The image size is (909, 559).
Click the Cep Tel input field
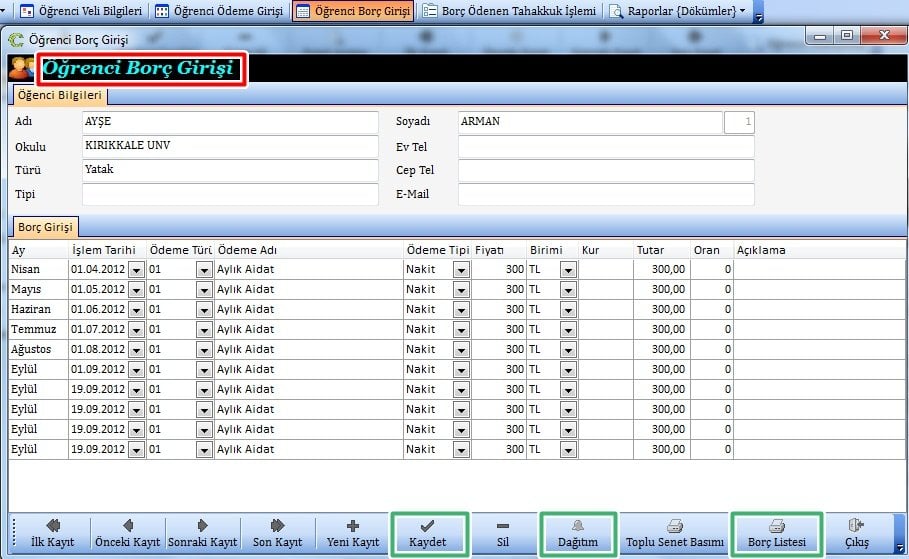(x=605, y=171)
